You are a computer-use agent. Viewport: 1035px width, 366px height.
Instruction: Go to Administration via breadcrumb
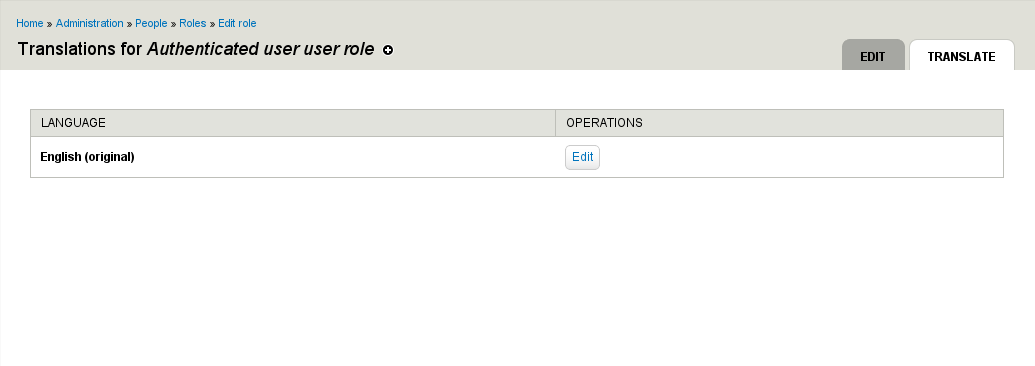tap(90, 23)
